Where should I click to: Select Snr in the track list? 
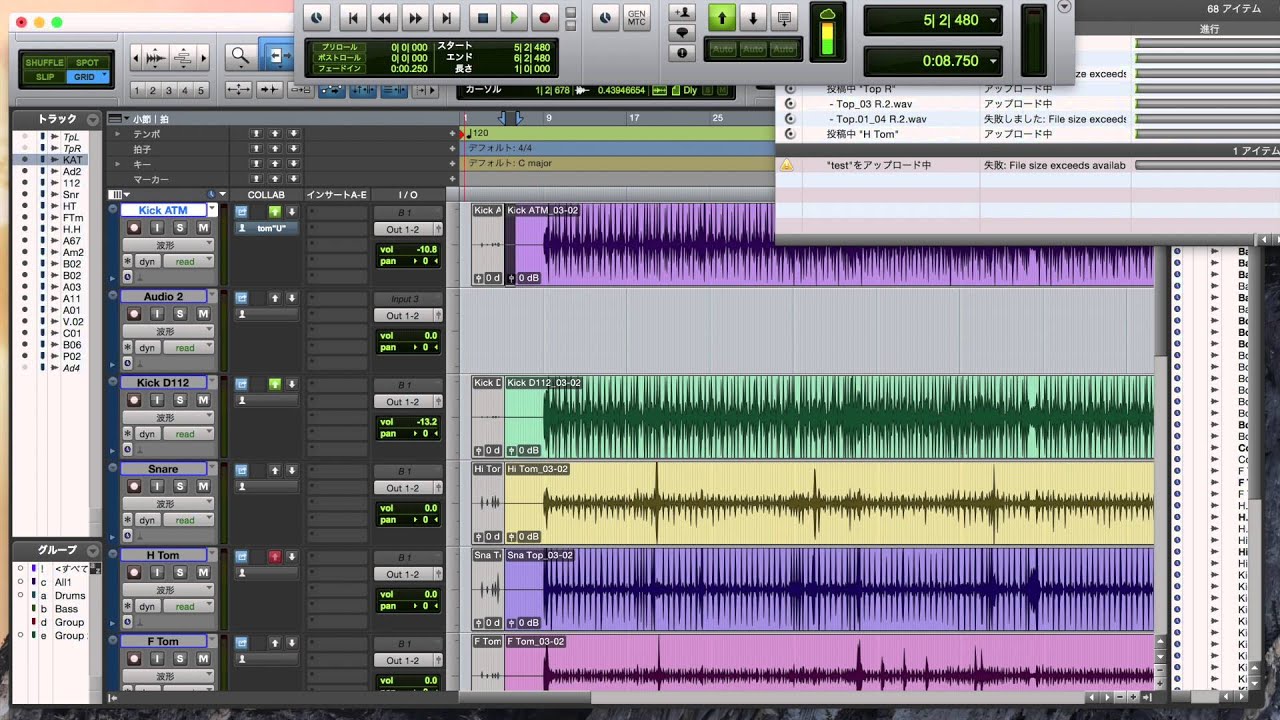[71, 195]
